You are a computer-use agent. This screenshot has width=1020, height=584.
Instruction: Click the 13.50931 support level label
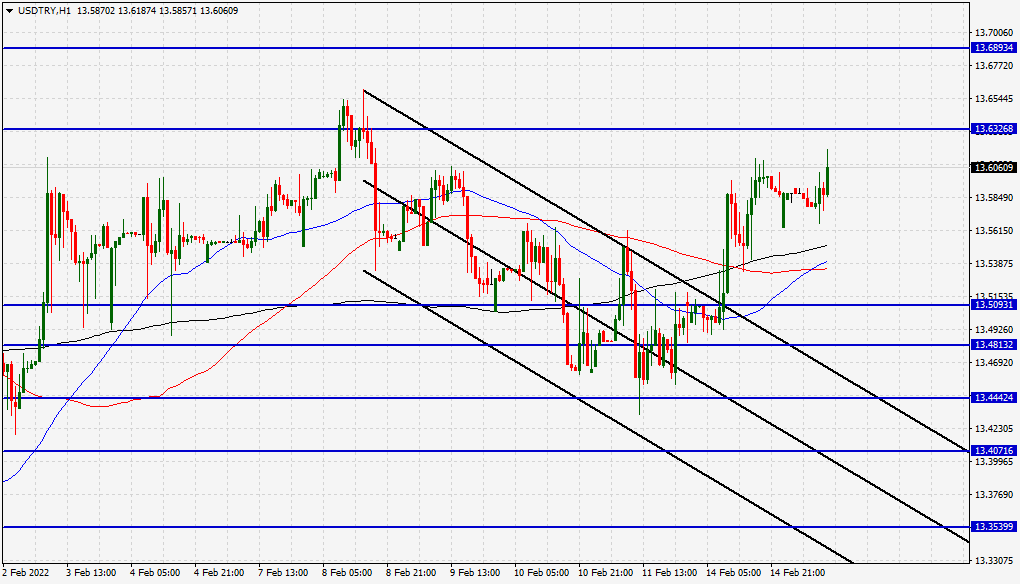pyautogui.click(x=996, y=305)
